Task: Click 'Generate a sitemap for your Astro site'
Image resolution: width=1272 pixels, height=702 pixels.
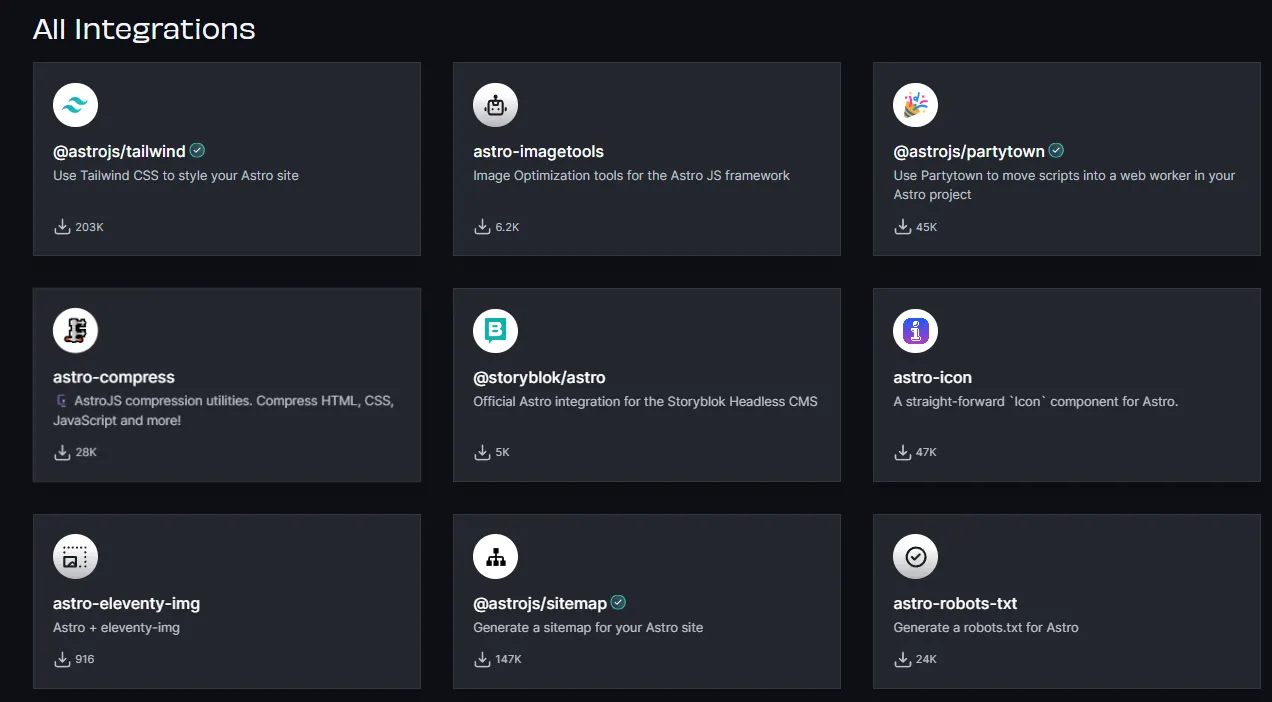Action: click(x=588, y=628)
